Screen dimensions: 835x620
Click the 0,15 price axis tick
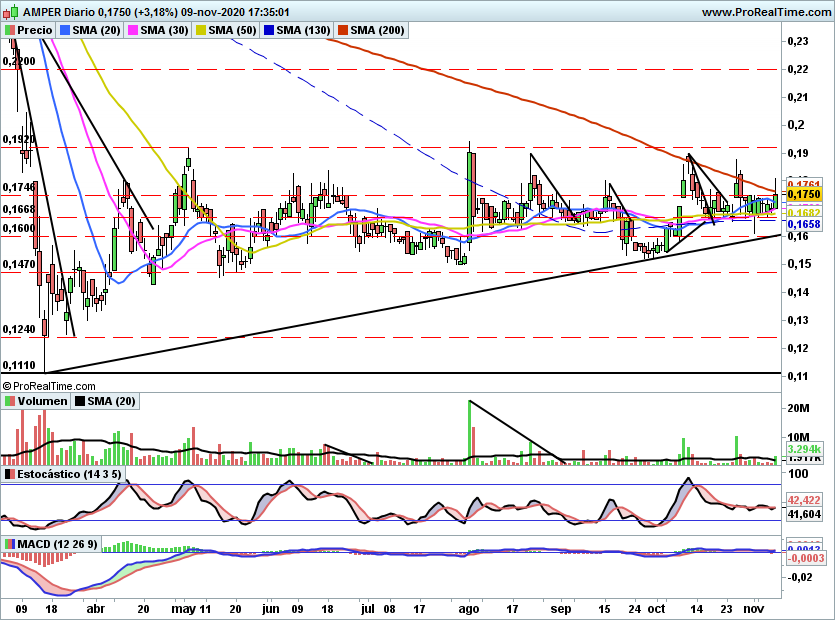point(798,264)
